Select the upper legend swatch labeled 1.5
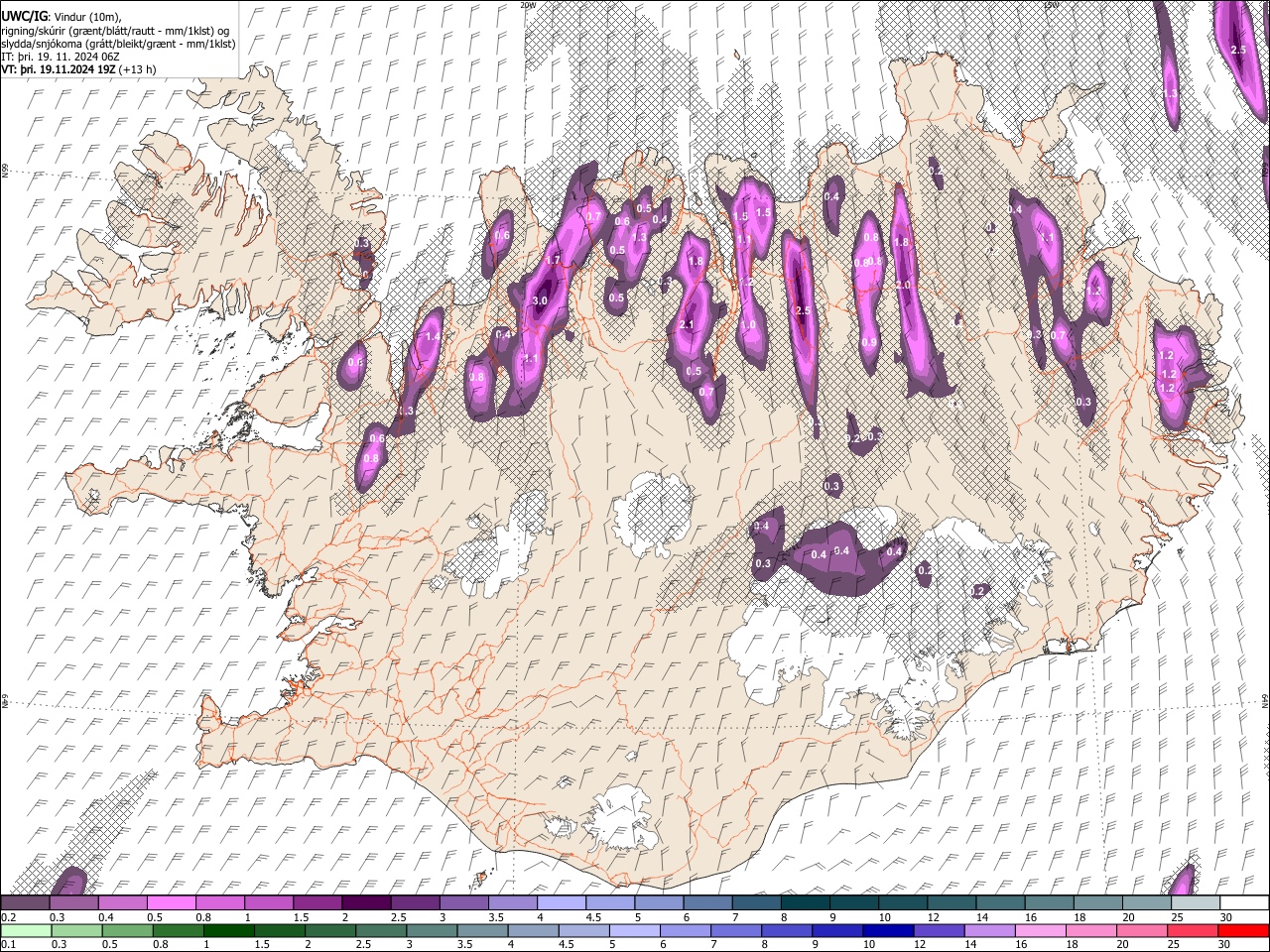The width and height of the screenshot is (1270, 952). point(317,903)
